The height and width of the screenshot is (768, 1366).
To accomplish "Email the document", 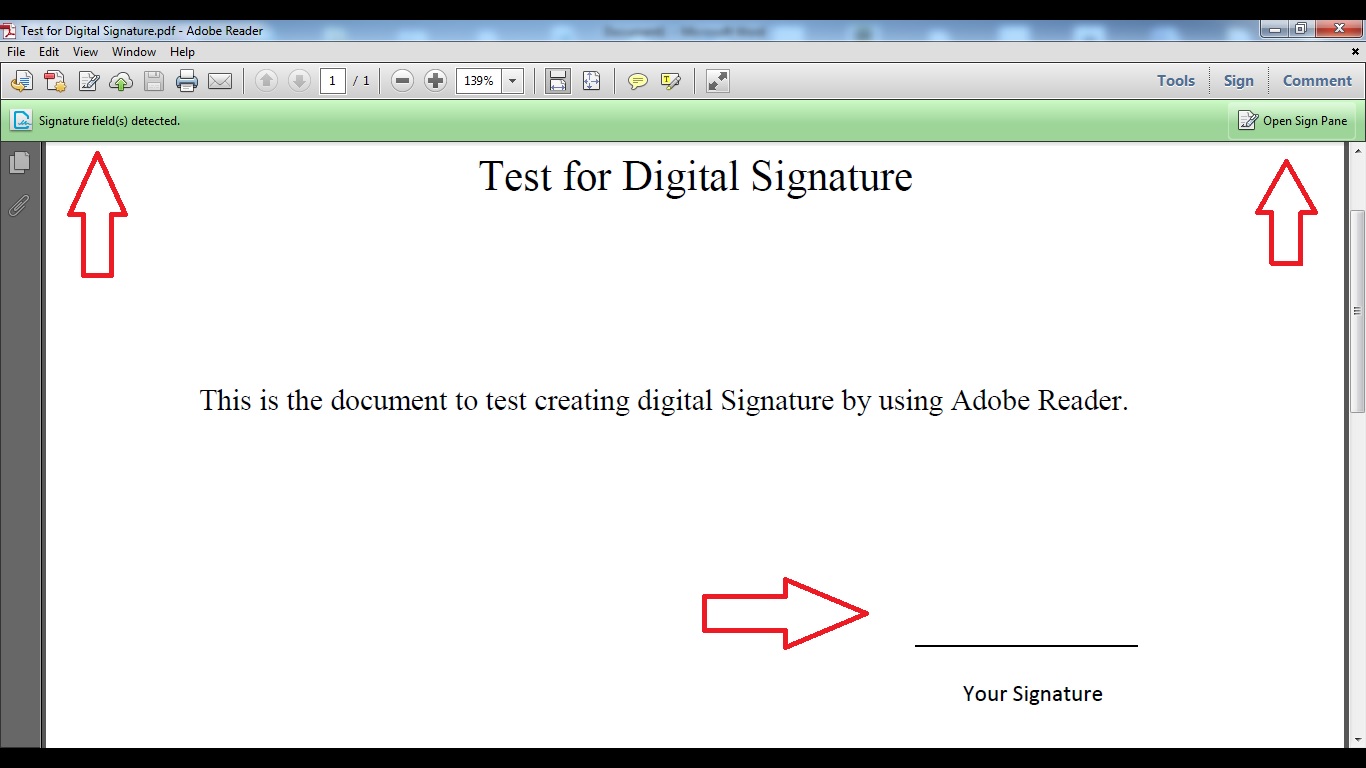I will click(x=220, y=81).
